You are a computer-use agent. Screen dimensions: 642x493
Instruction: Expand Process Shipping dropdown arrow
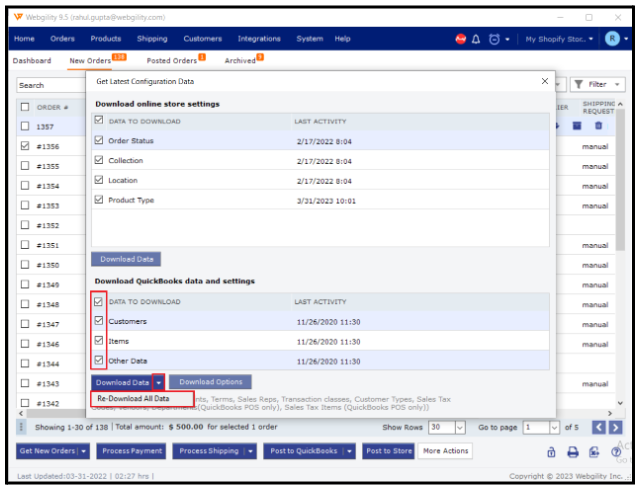point(250,451)
